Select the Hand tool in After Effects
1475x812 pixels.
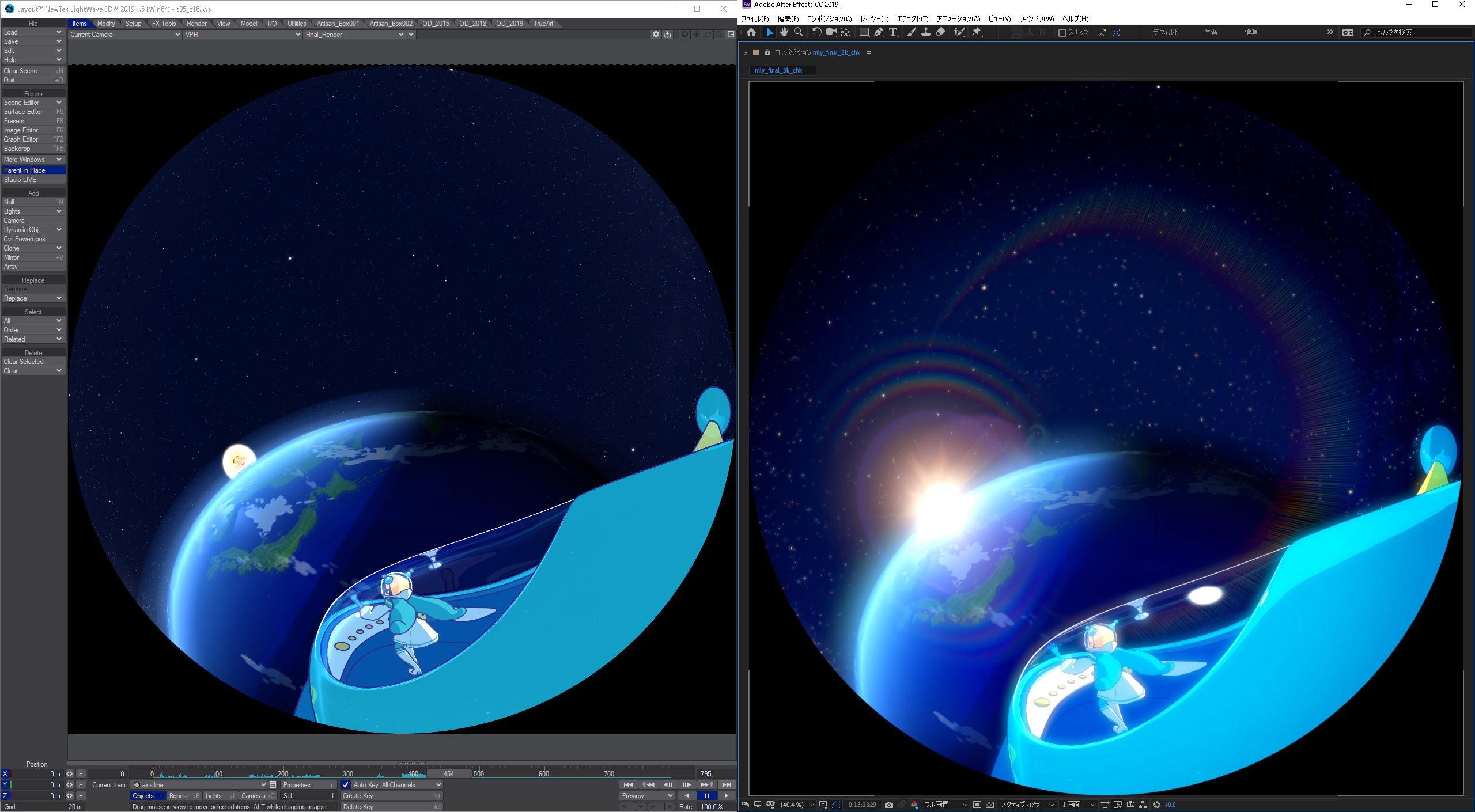click(784, 32)
